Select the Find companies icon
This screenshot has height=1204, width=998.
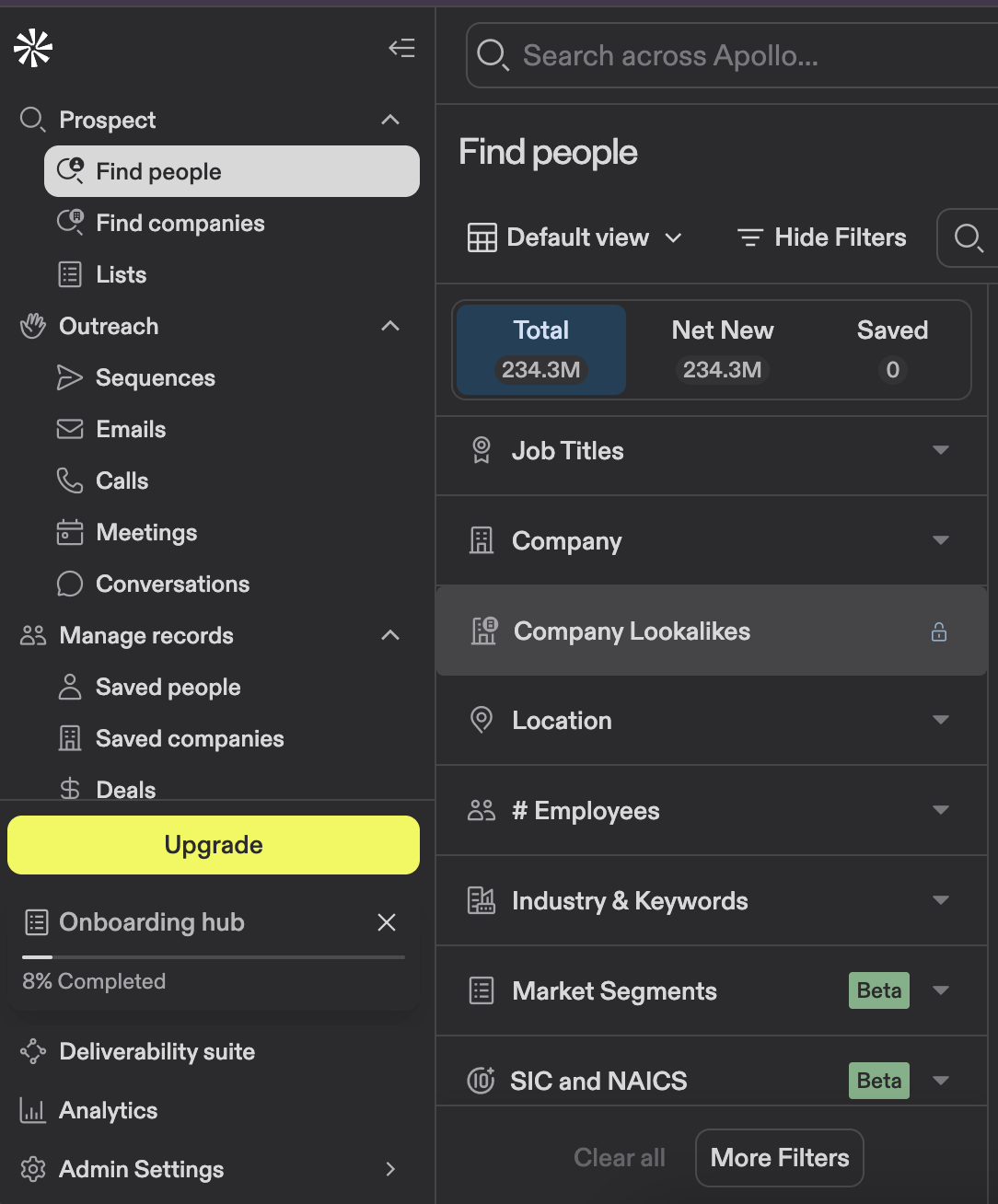(x=70, y=223)
